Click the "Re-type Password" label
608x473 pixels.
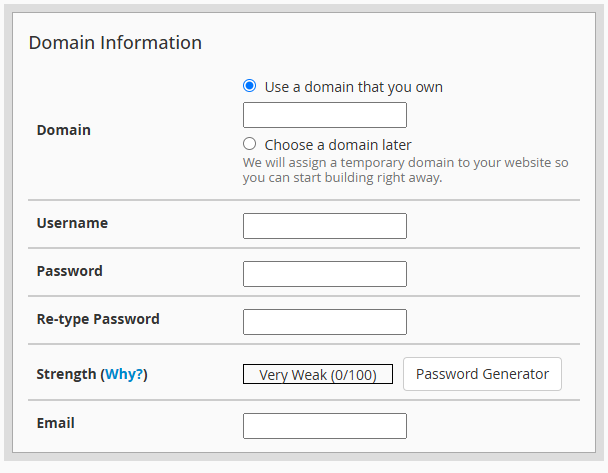98,319
